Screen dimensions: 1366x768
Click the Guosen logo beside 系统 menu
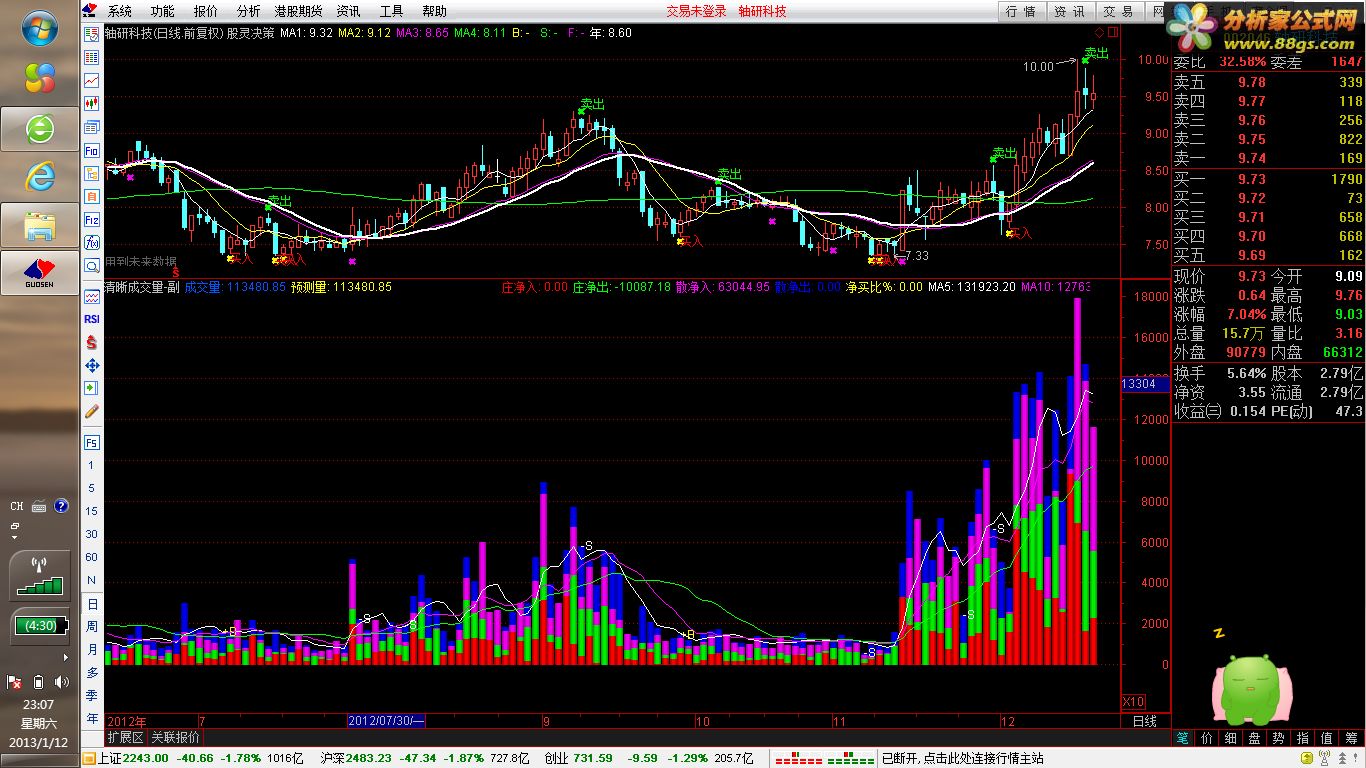coord(91,11)
